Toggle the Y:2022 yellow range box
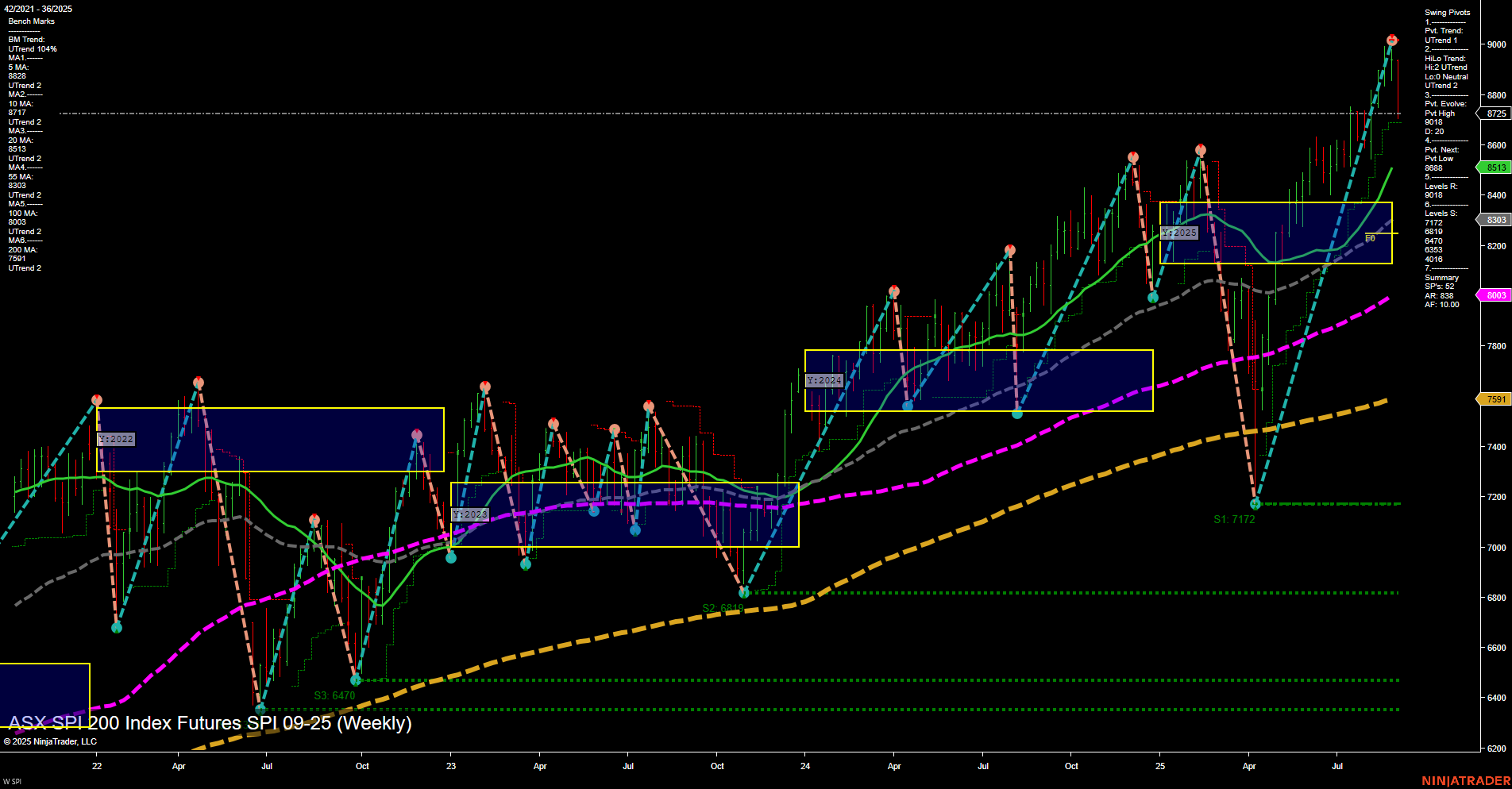This screenshot has height=789, width=1512. (x=116, y=438)
